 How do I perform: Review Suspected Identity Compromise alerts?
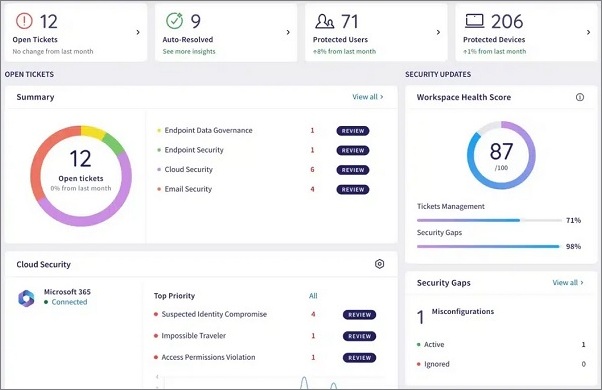(x=359, y=315)
